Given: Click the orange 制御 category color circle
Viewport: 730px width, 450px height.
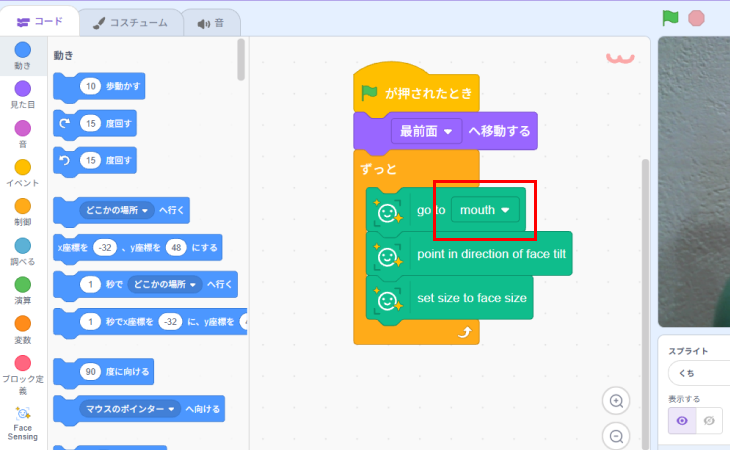Looking at the screenshot, I should (22, 205).
